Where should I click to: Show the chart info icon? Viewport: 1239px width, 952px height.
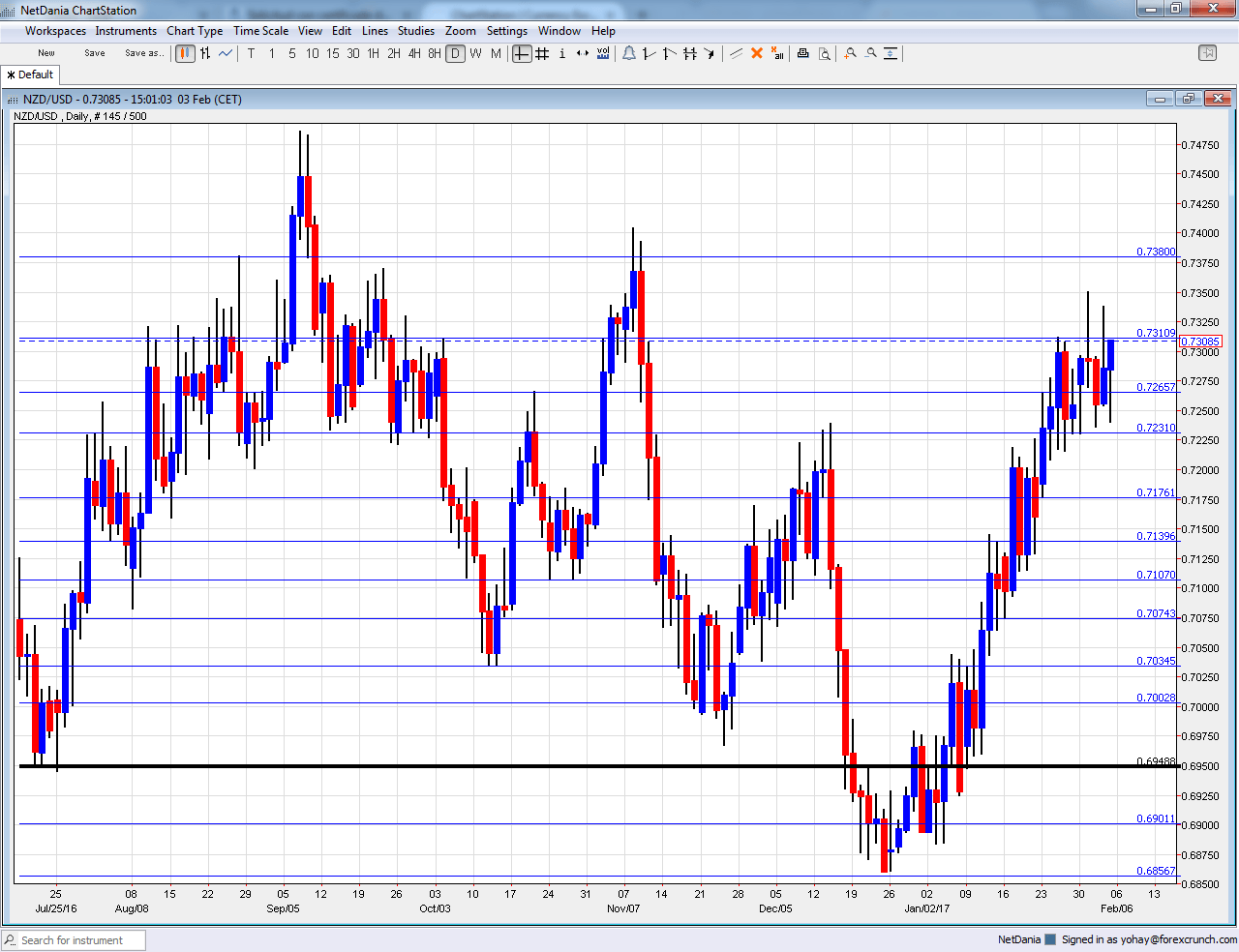point(562,53)
